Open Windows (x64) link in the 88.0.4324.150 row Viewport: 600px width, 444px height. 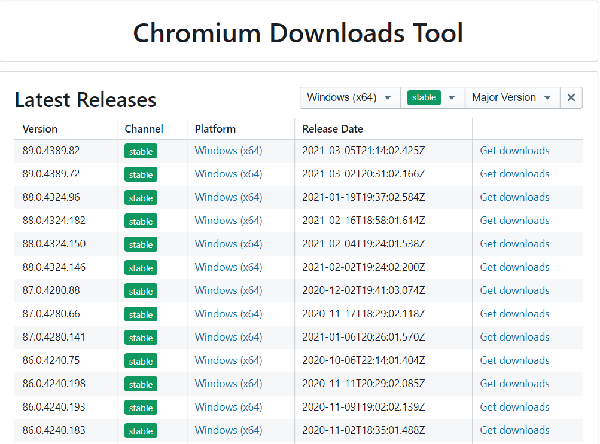[x=228, y=244]
